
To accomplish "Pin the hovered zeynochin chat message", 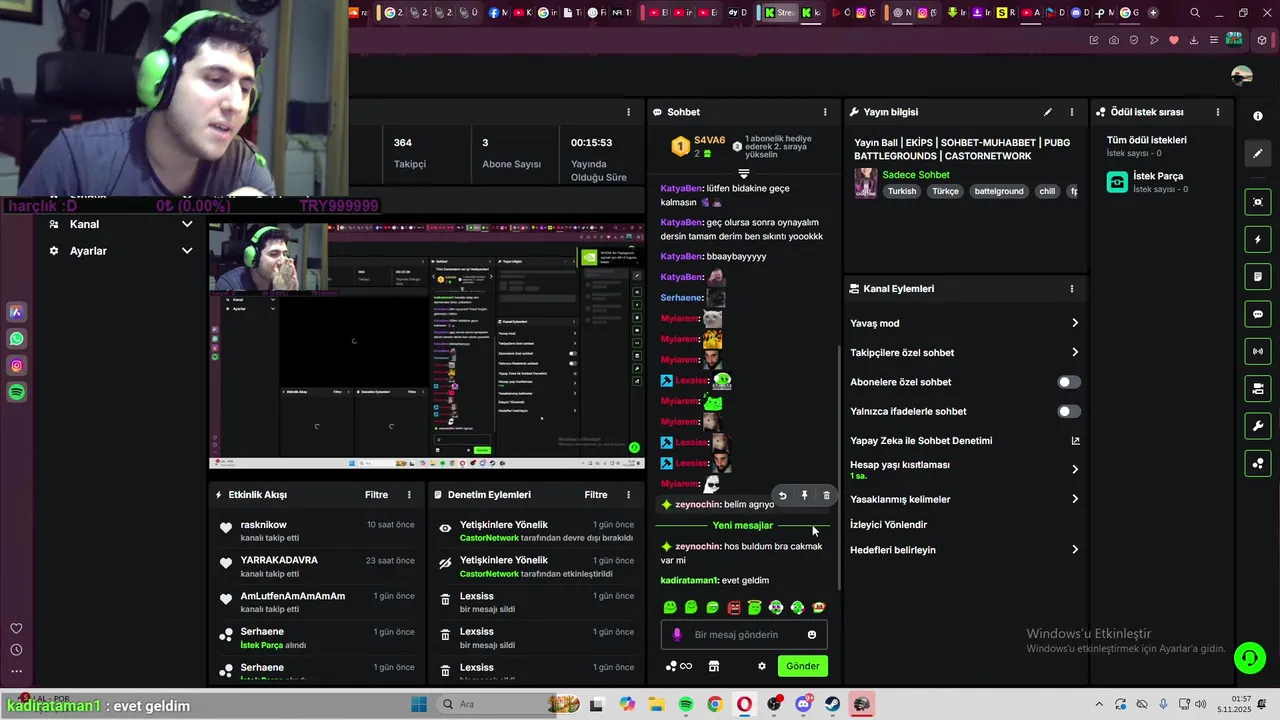I will pos(804,495).
